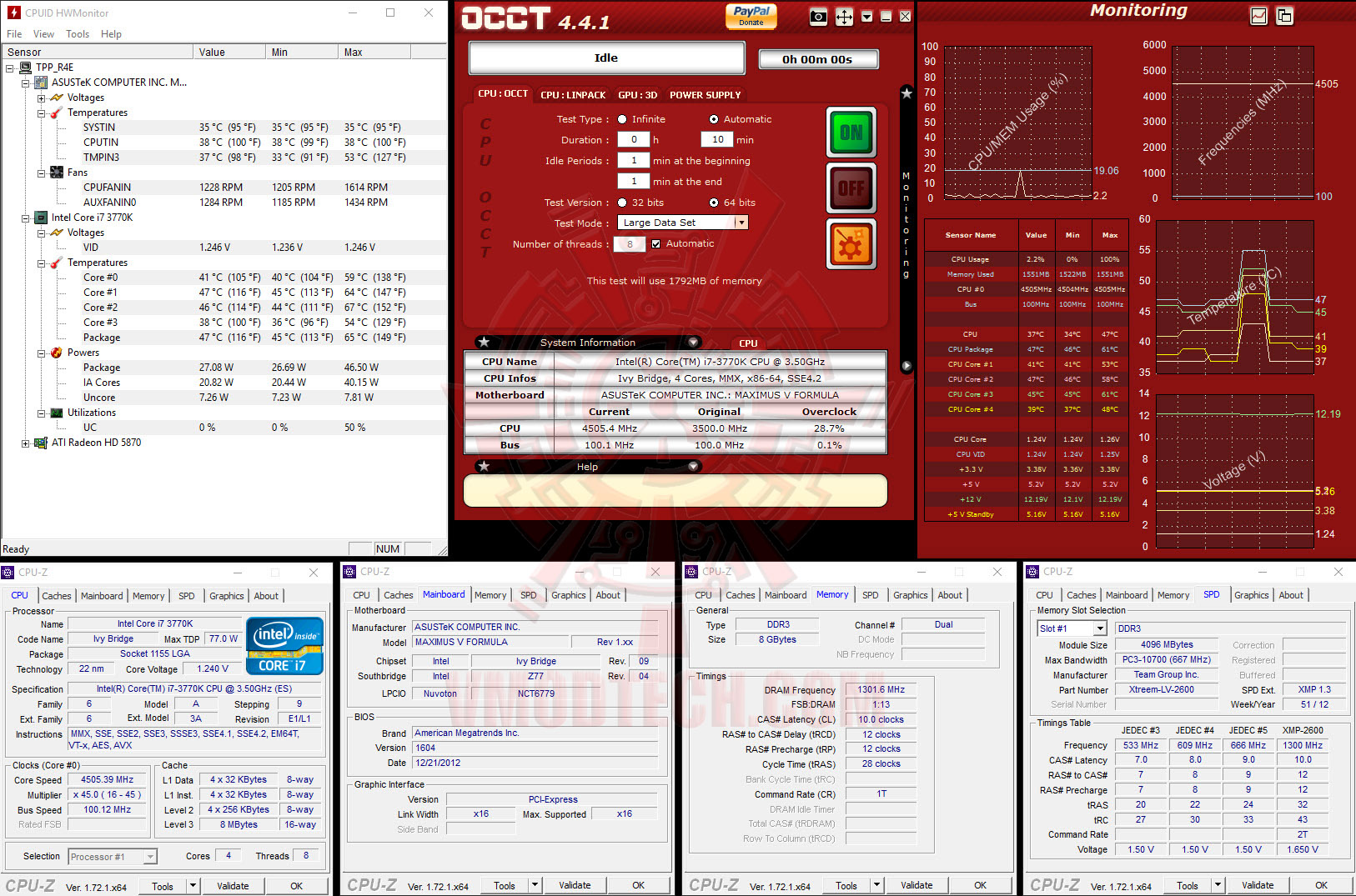
Task: Click the Max column header in HWMonitor
Action: pos(375,52)
